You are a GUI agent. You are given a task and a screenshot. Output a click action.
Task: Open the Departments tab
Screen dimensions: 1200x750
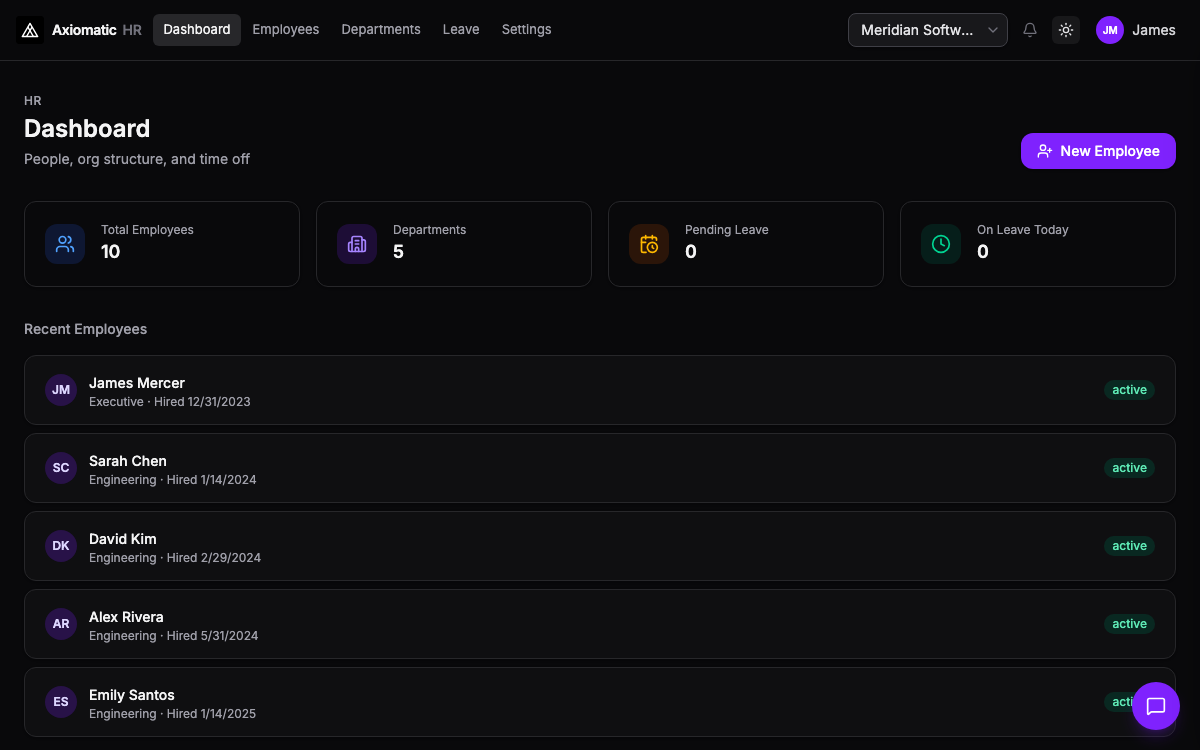[x=381, y=30]
